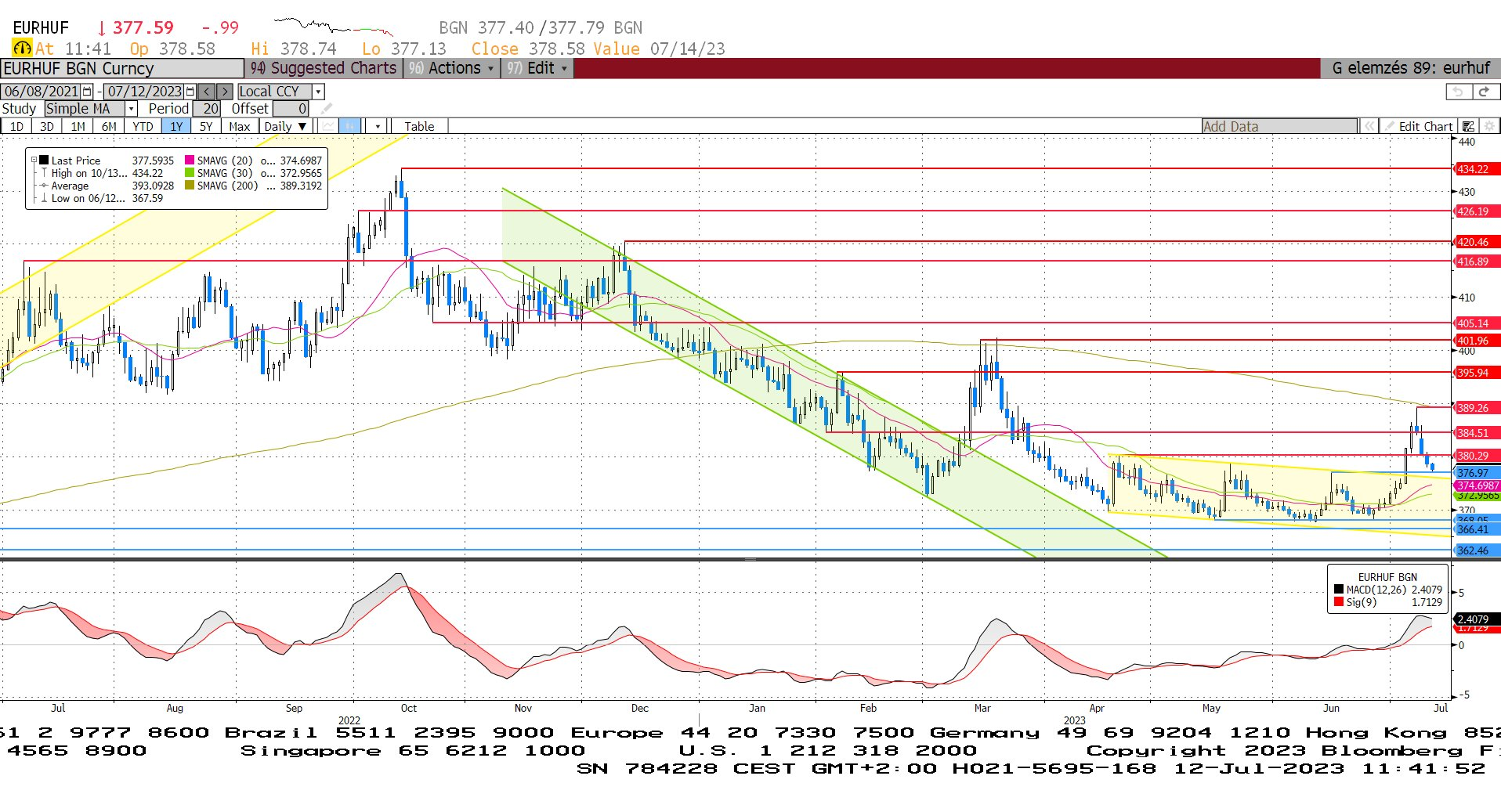Switch to Table view
1501x812 pixels.
(x=419, y=126)
